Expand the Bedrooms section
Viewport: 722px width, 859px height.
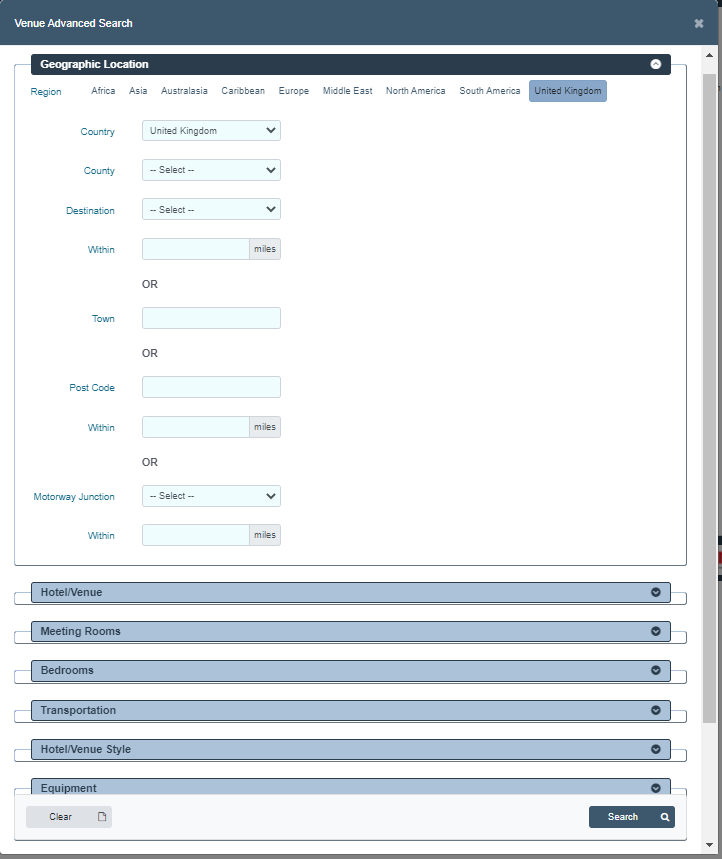[x=351, y=671]
